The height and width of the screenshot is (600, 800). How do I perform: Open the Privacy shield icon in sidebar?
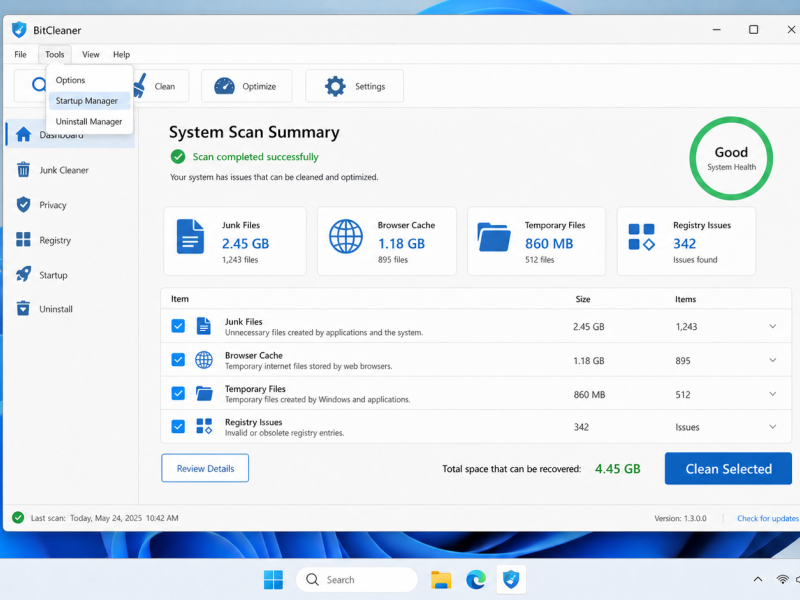[x=23, y=205]
